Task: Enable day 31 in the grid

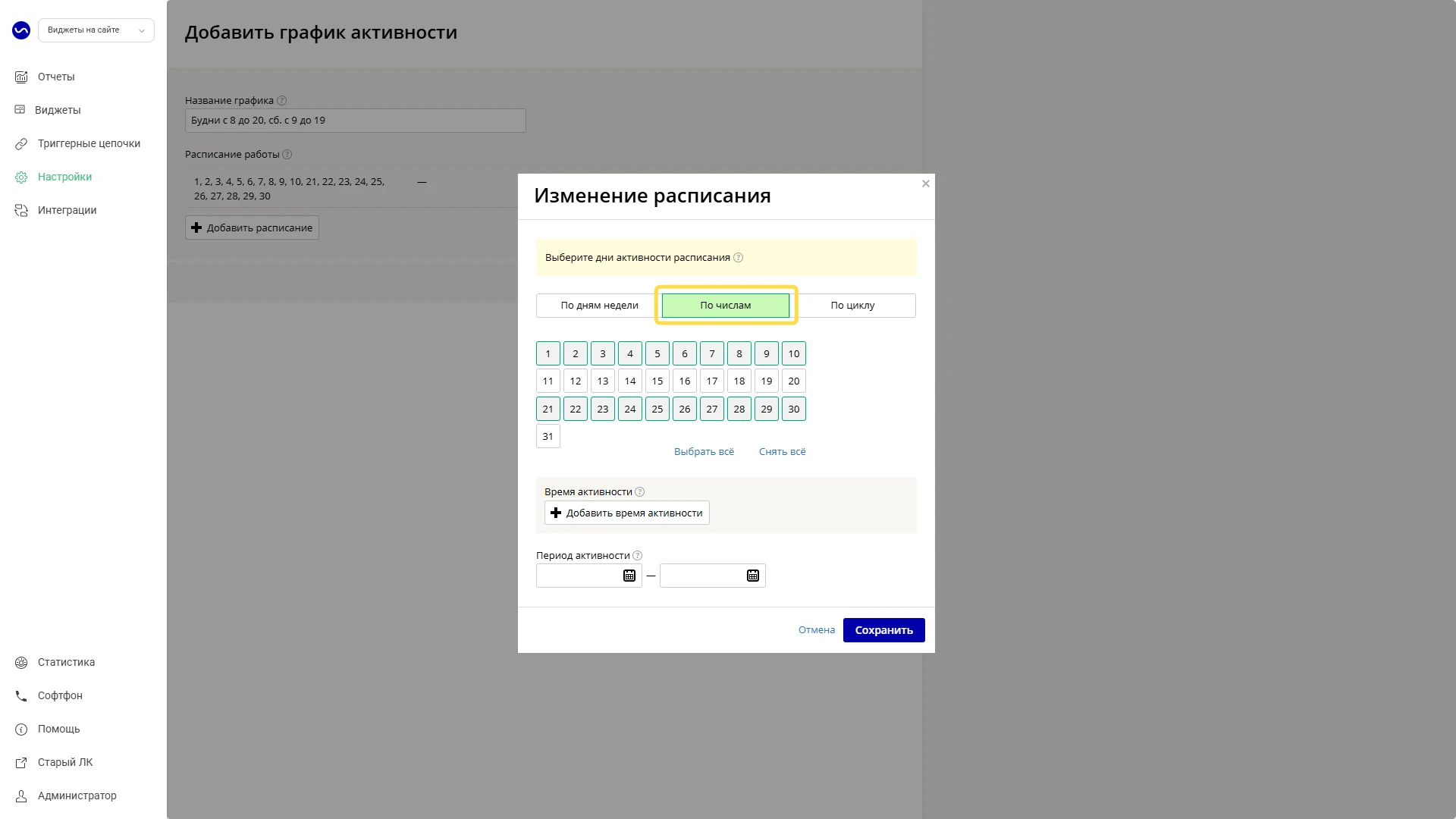Action: point(548,437)
